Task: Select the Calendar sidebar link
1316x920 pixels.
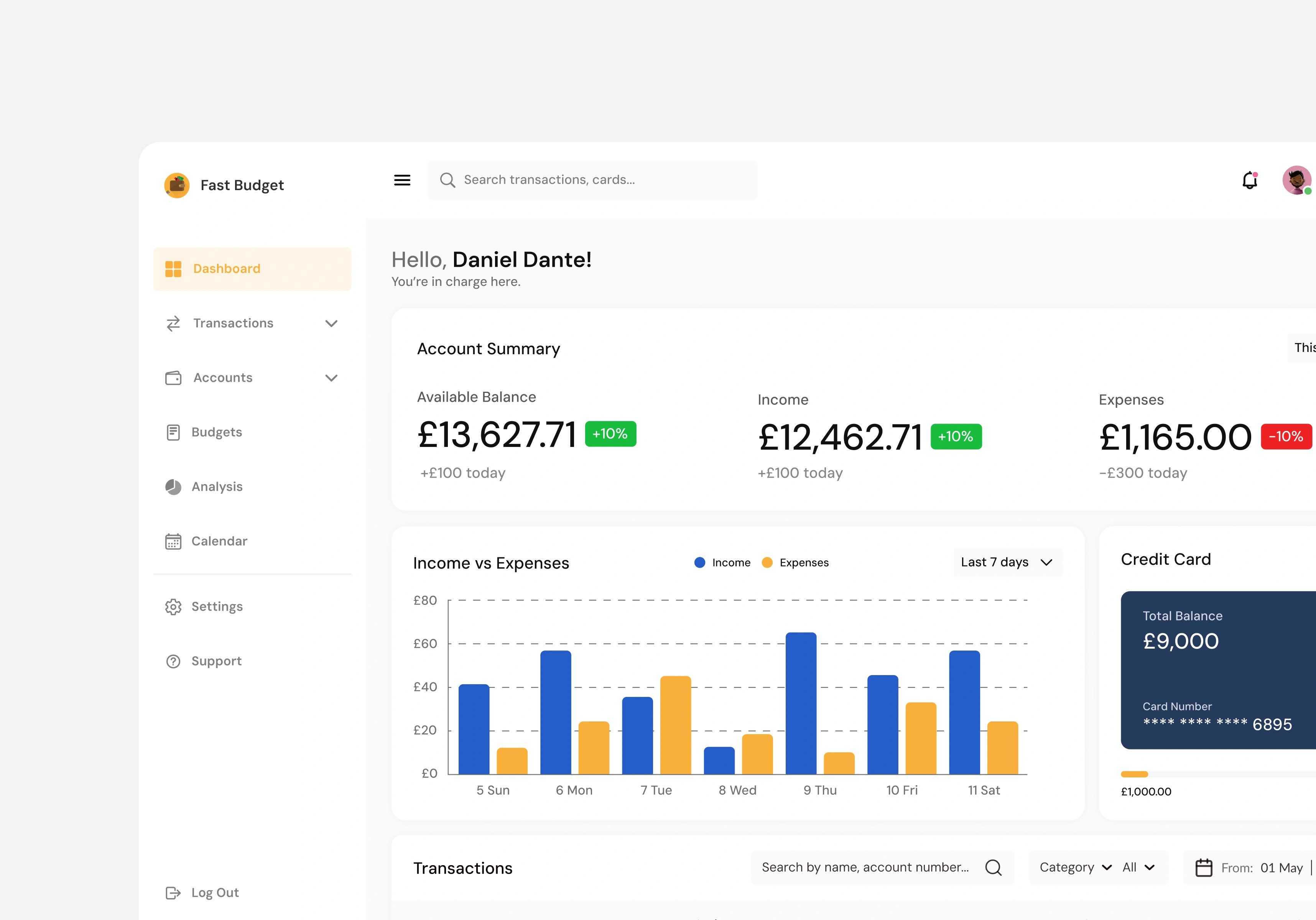Action: click(x=219, y=541)
